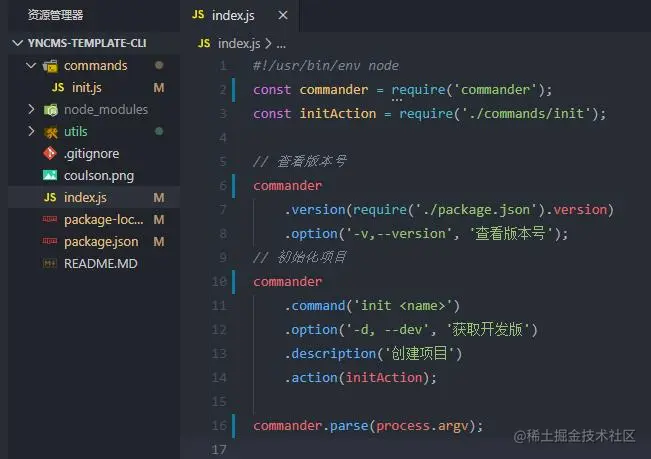Screen dimensions: 651x459
Task: Open coulson.png from the file tree
Action: [99, 176]
